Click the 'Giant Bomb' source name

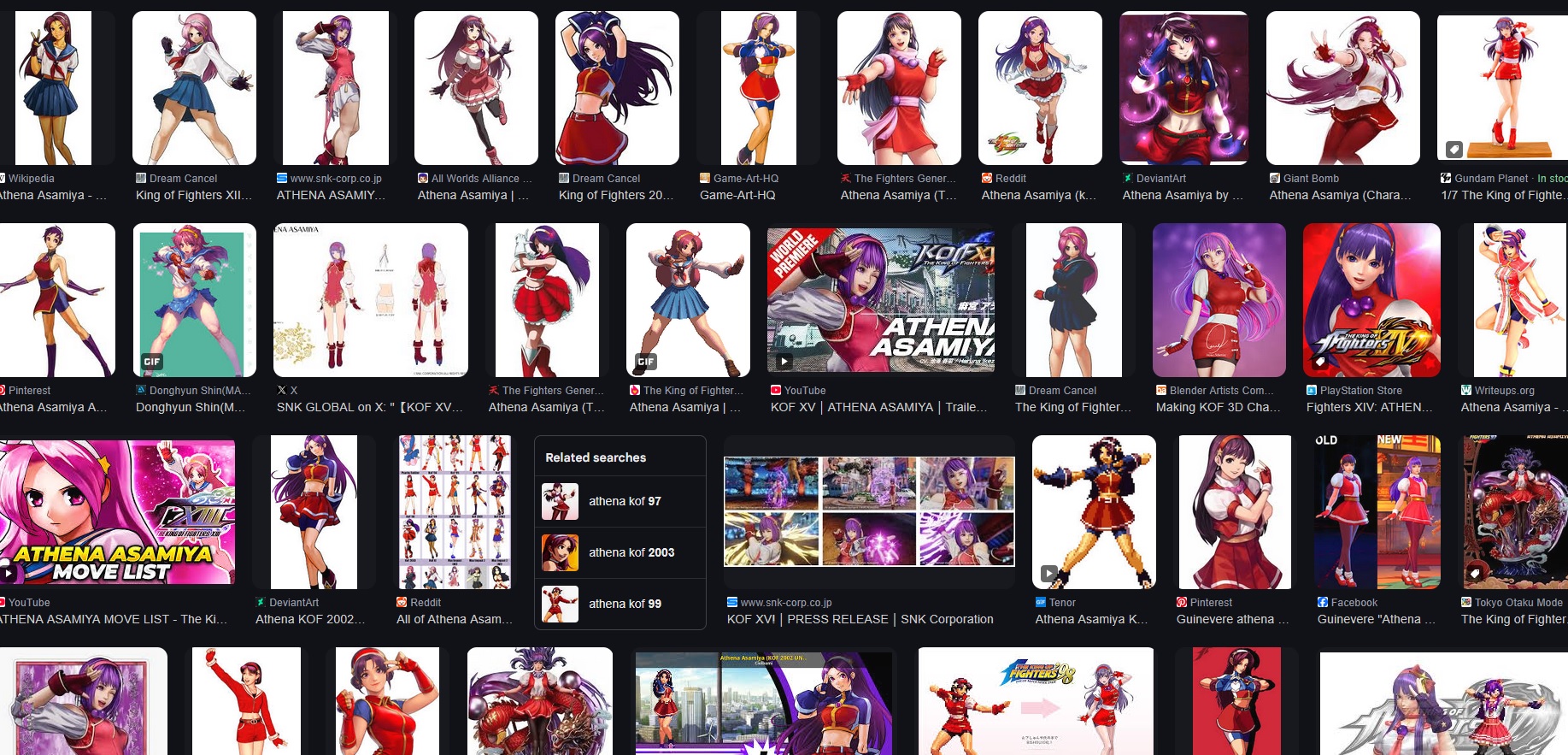tap(1311, 178)
